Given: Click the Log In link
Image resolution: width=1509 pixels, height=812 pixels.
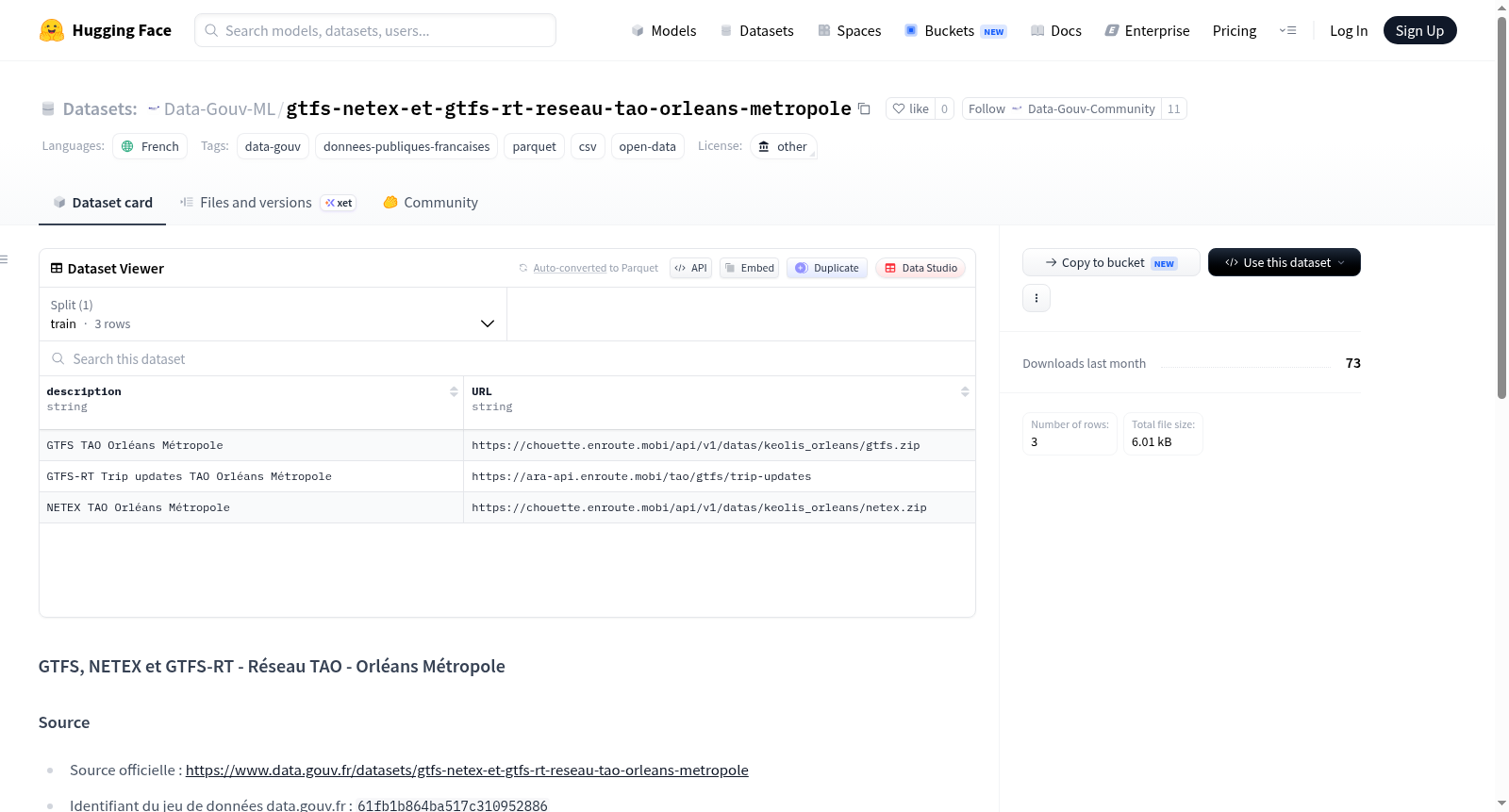Looking at the screenshot, I should [1349, 30].
